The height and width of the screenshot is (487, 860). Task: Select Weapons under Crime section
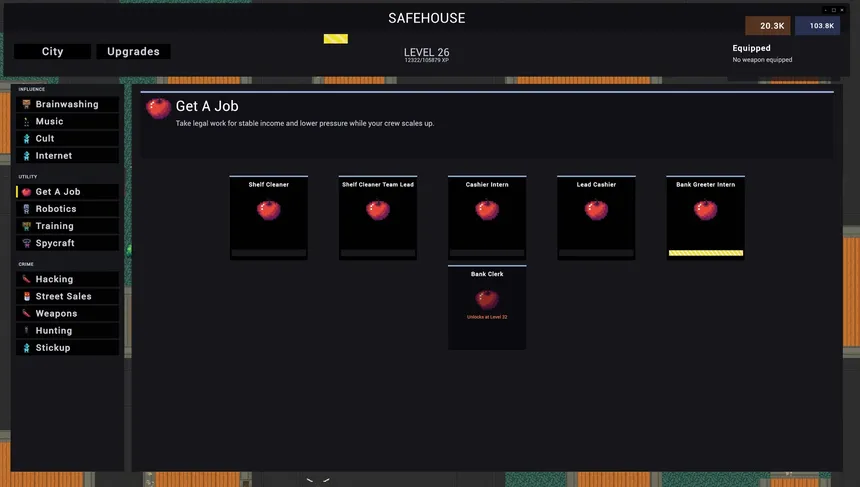pyautogui.click(x=56, y=313)
